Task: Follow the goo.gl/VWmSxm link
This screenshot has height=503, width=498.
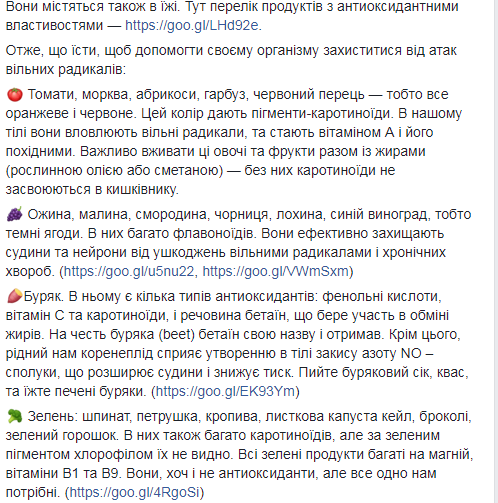Action: point(276,271)
